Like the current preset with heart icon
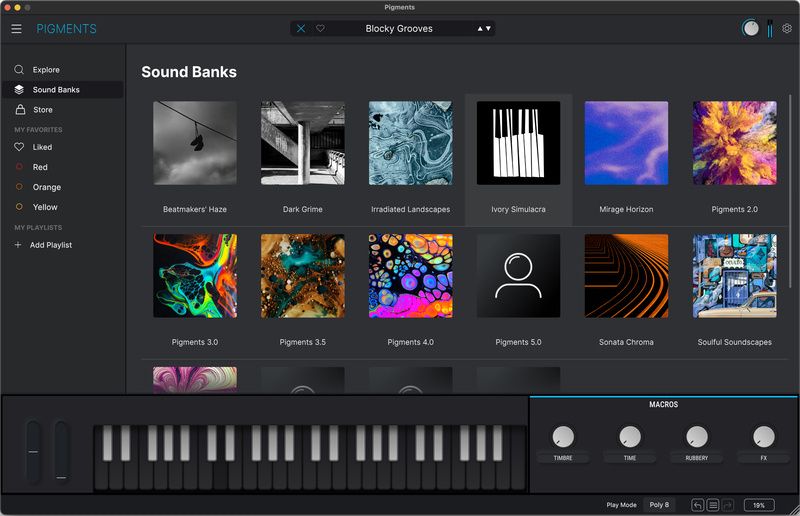Image resolution: width=800 pixels, height=516 pixels. (x=320, y=29)
